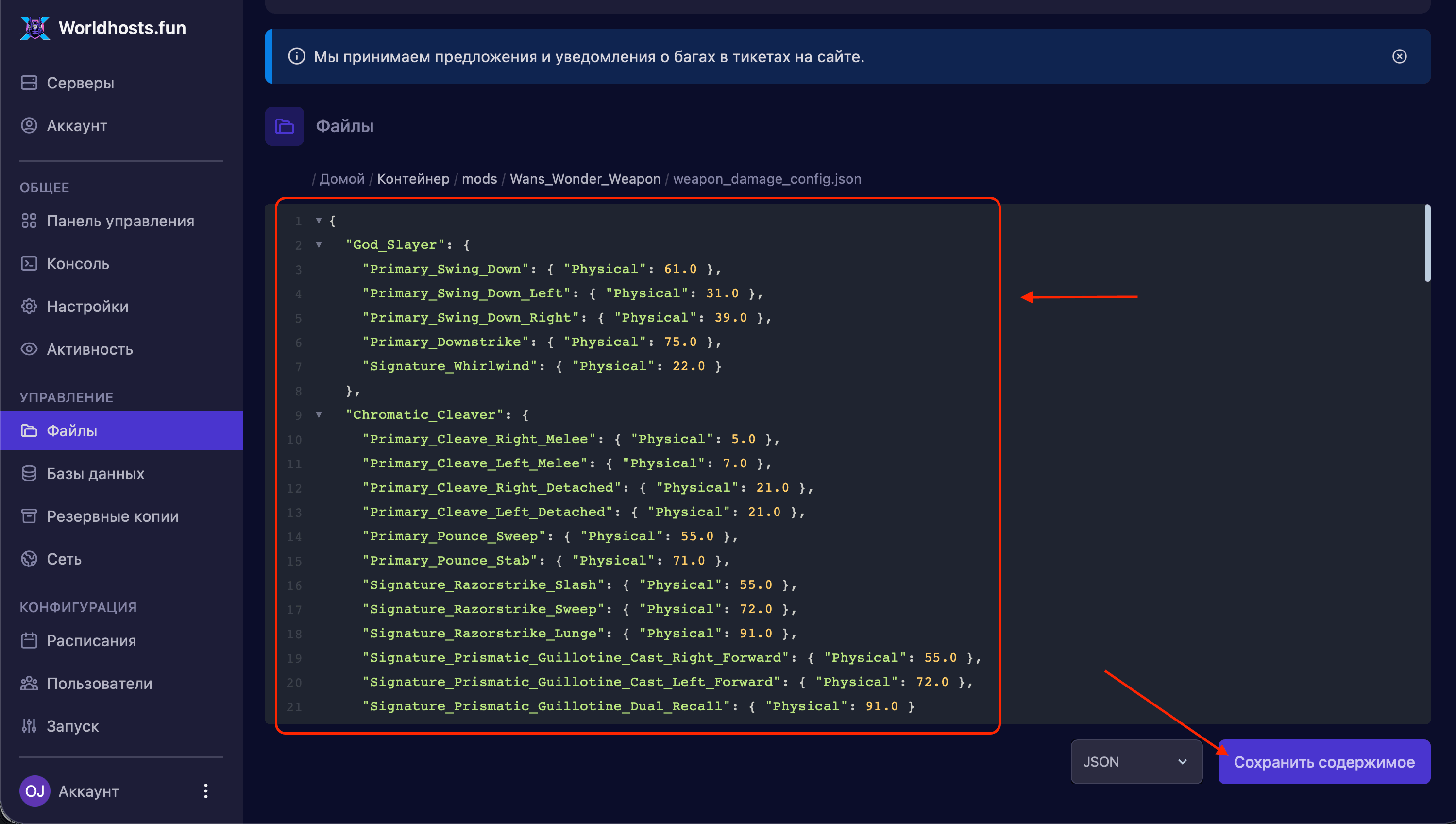Click the Worldhosts.fun logo icon
This screenshot has height=824, width=1456.
tap(34, 28)
